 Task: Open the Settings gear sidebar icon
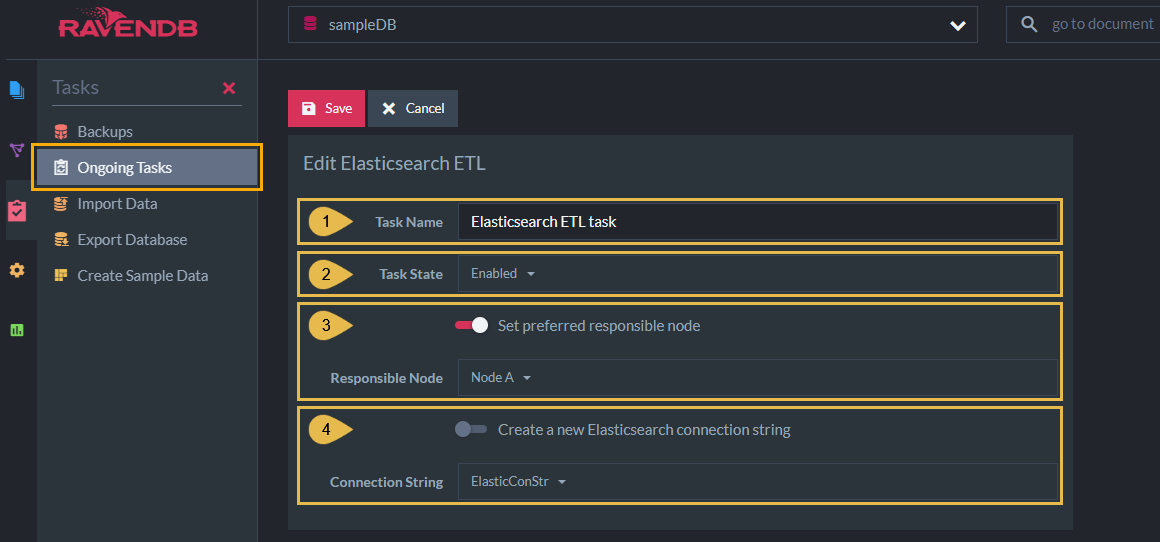pyautogui.click(x=17, y=271)
